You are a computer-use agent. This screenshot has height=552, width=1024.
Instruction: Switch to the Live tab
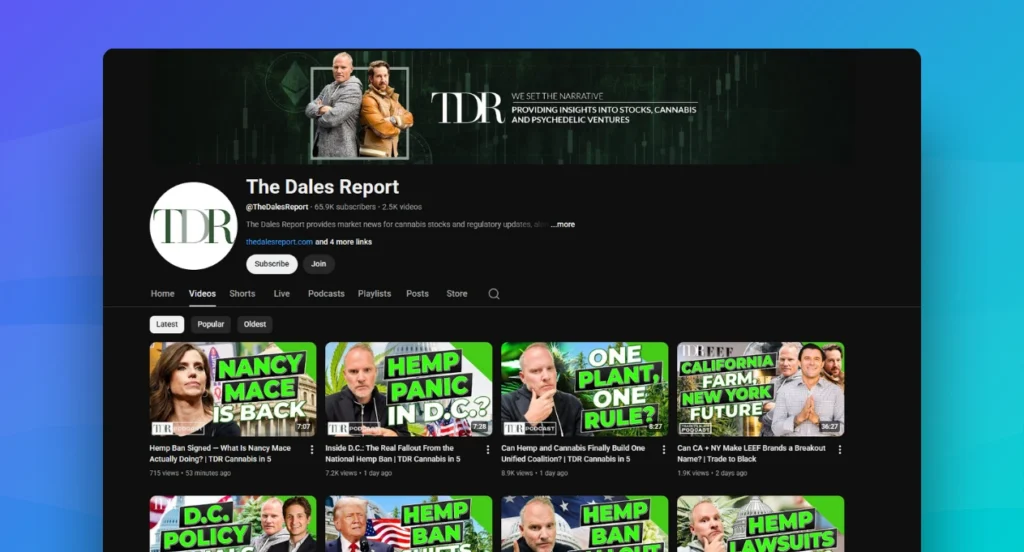281,294
